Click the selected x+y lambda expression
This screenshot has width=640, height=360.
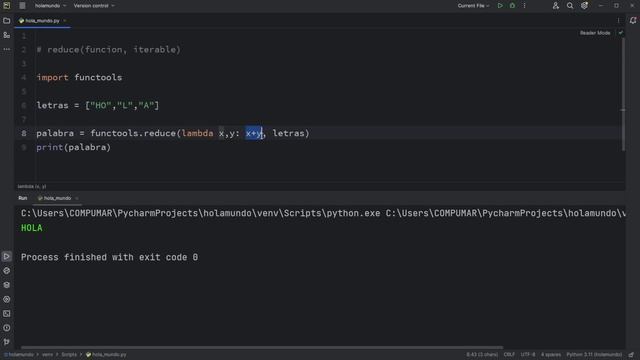pyautogui.click(x=253, y=133)
